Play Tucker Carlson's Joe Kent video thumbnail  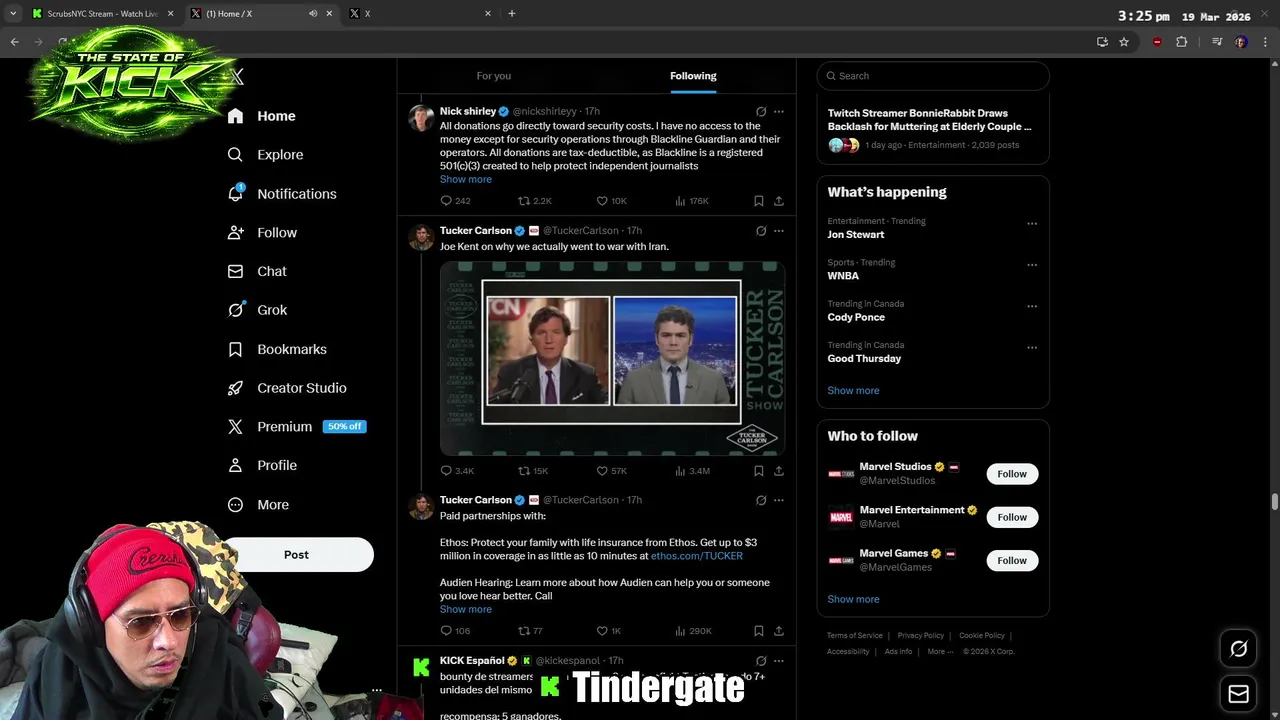[x=612, y=358]
